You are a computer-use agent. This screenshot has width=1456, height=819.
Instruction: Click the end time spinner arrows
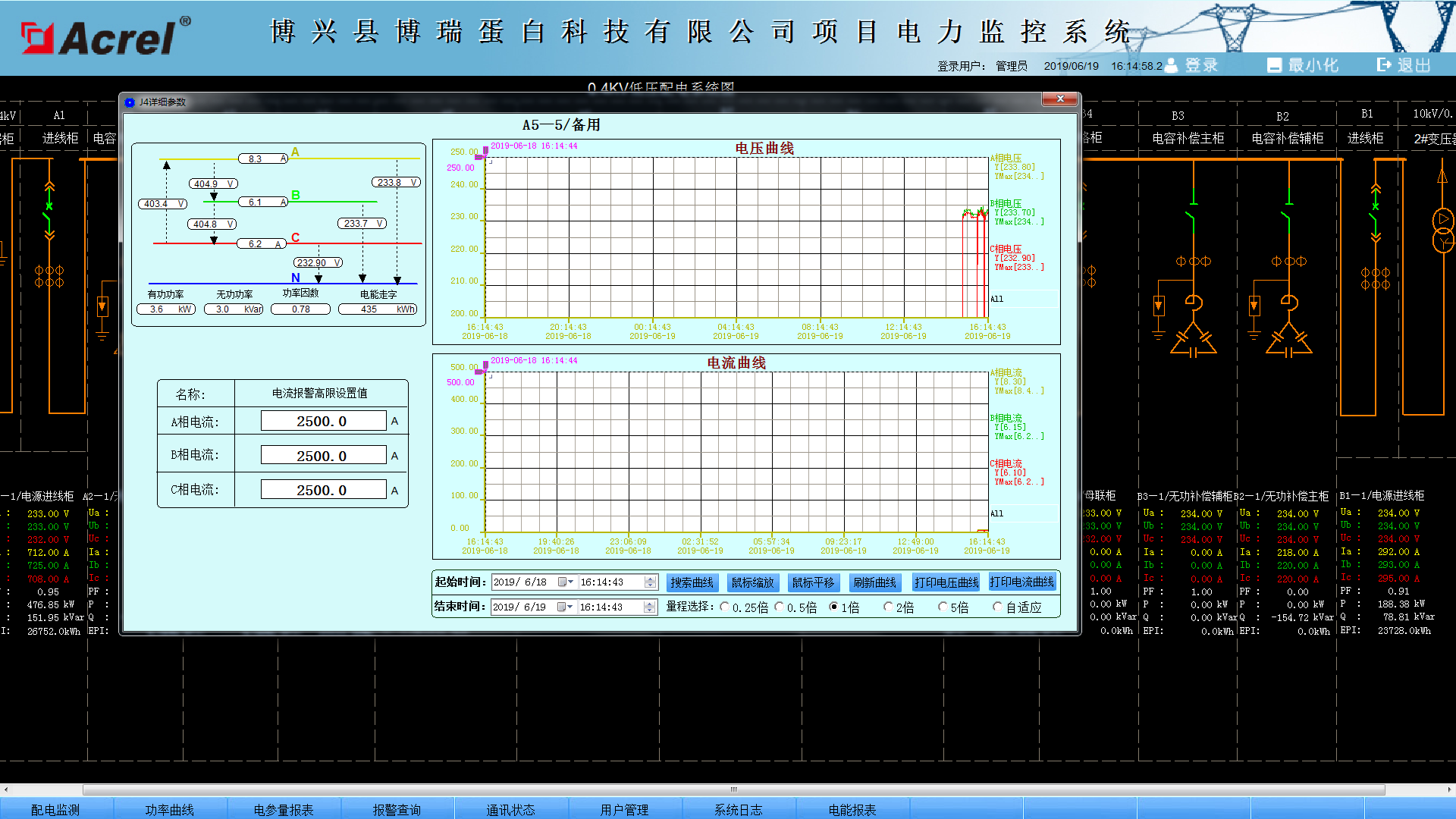pyautogui.click(x=650, y=607)
